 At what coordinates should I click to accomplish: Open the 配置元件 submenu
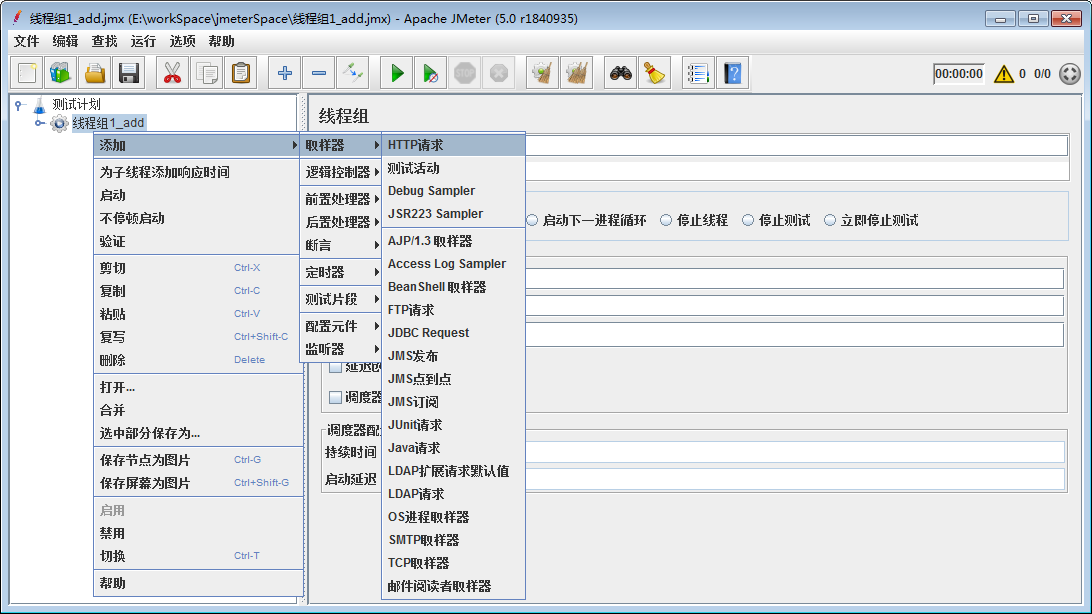tap(341, 326)
